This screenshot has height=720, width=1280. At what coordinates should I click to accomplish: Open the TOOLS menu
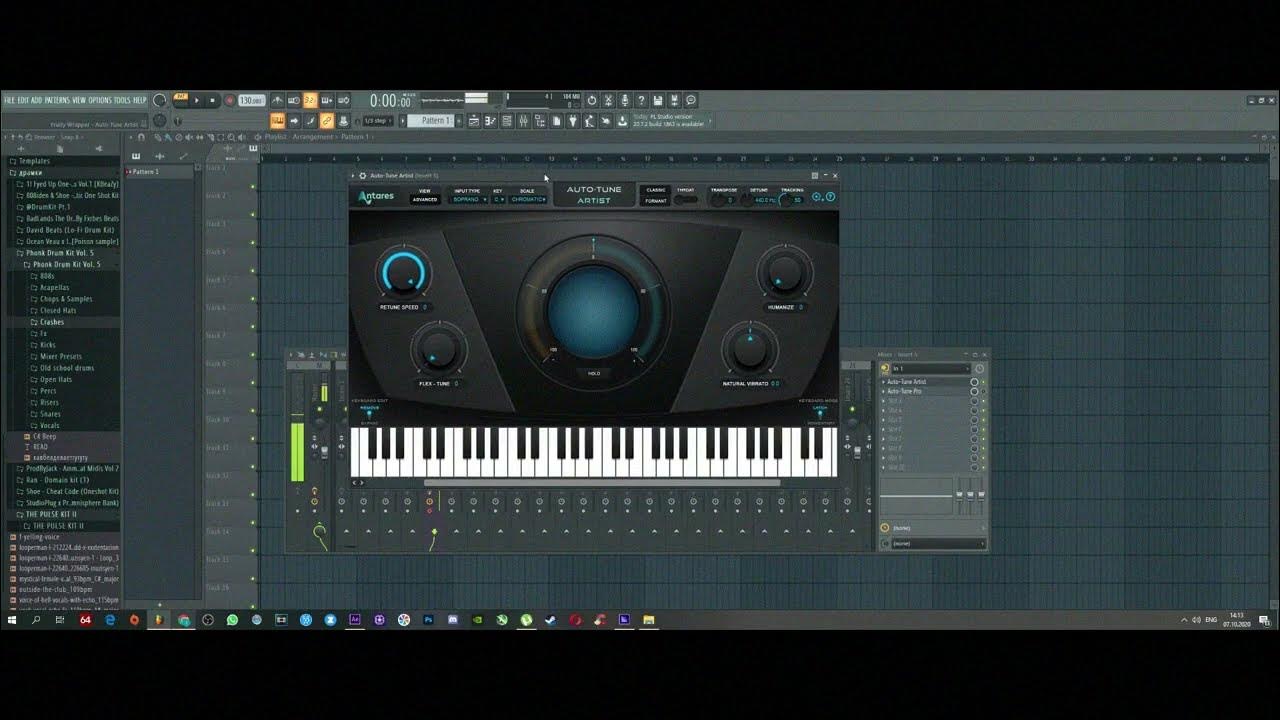click(x=122, y=100)
